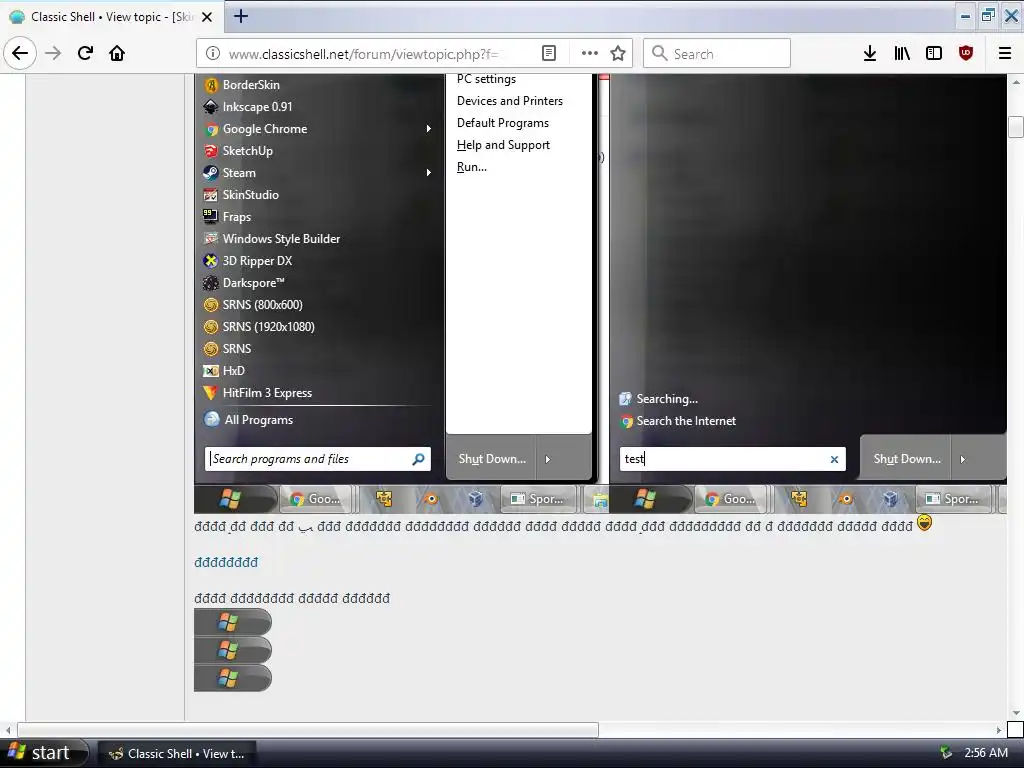Bookmark this page with the star

pos(618,54)
